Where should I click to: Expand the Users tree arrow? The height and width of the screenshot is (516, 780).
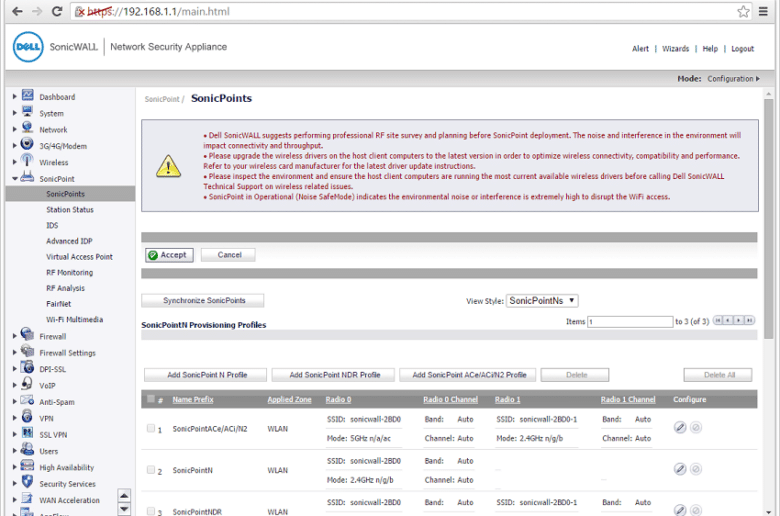[14, 451]
